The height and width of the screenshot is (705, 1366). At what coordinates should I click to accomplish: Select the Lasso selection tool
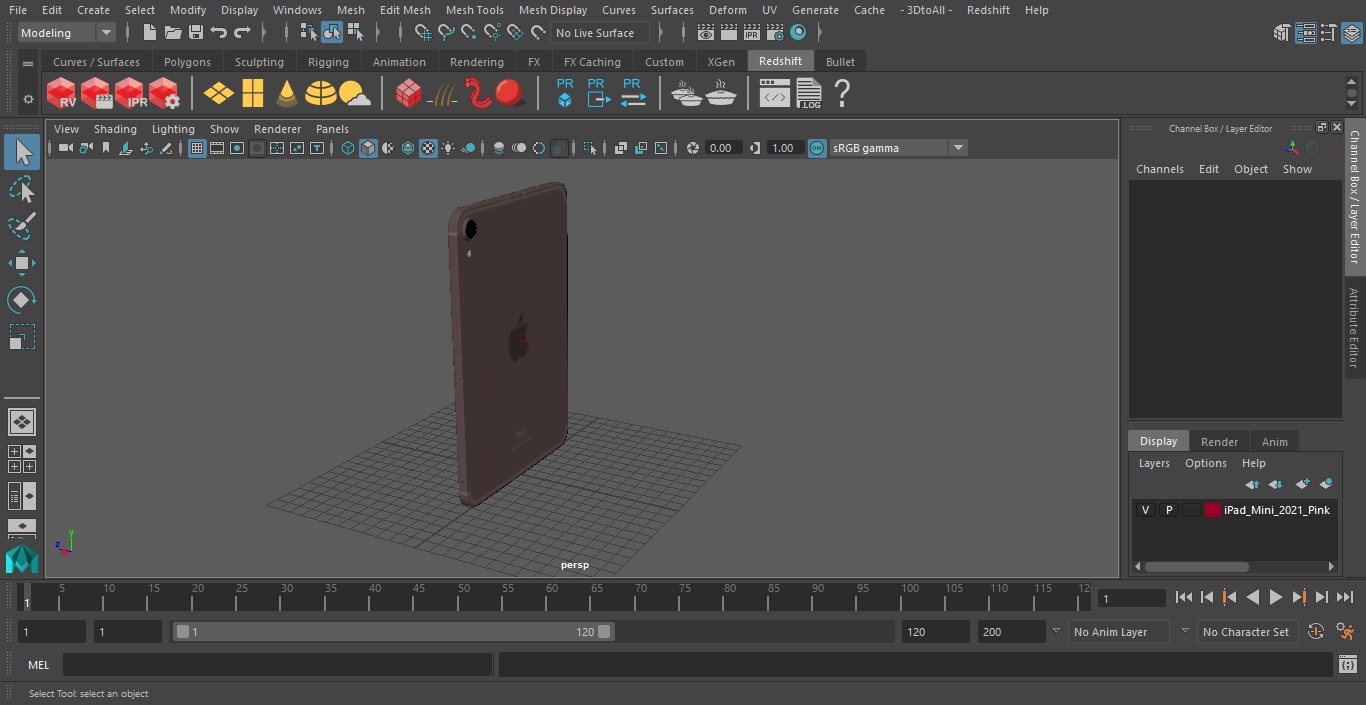point(22,189)
